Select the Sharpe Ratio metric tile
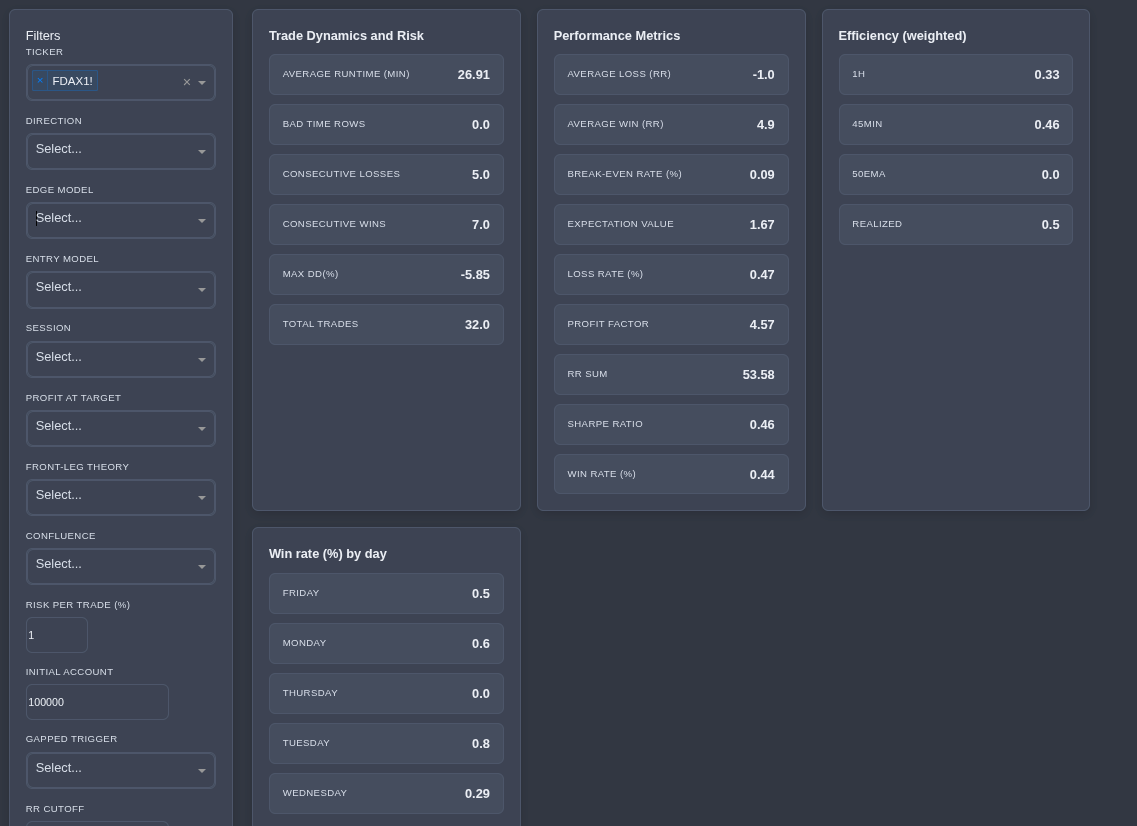 coord(671,424)
